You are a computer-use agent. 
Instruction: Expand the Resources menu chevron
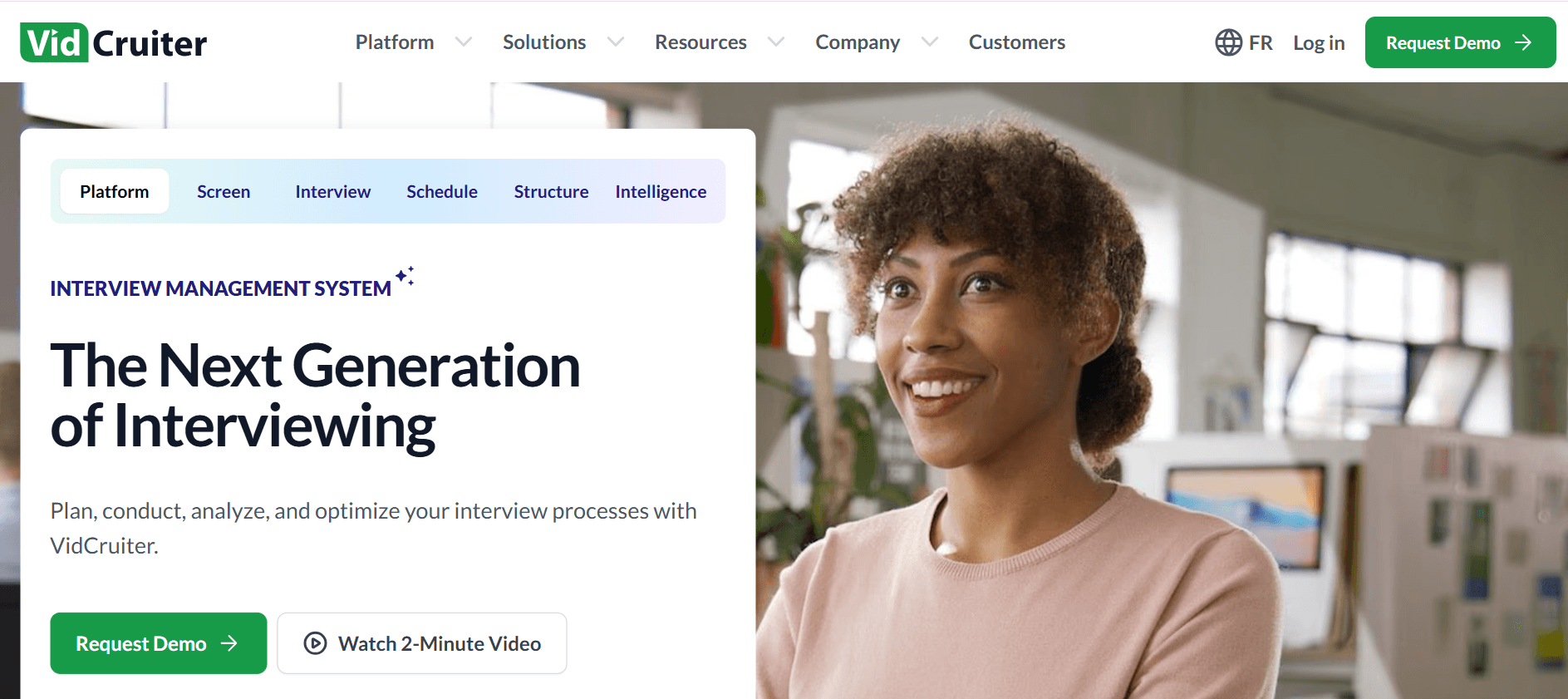point(776,42)
